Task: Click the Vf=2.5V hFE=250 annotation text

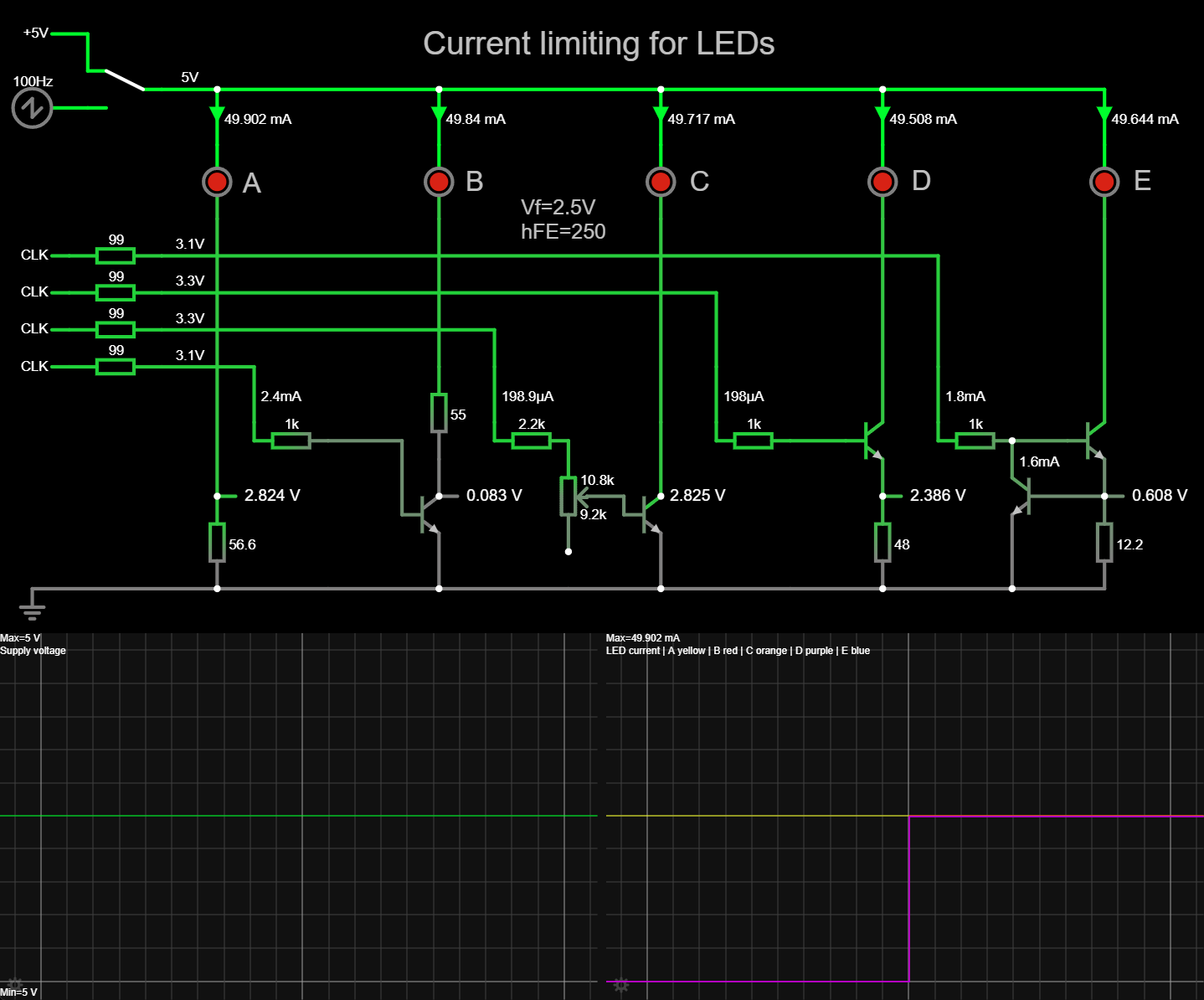Action: tap(563, 219)
